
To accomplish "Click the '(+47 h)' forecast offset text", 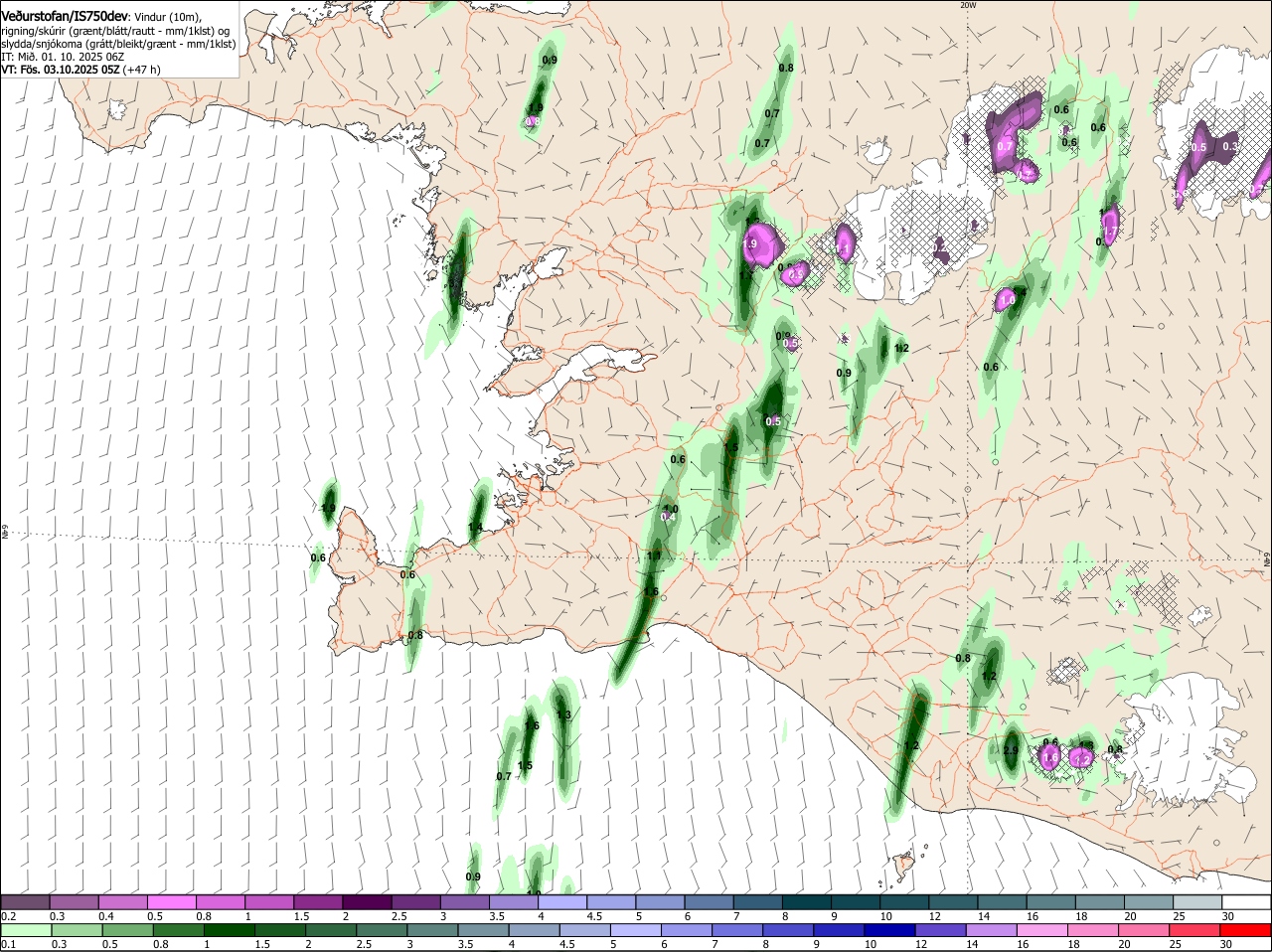I will point(141,70).
